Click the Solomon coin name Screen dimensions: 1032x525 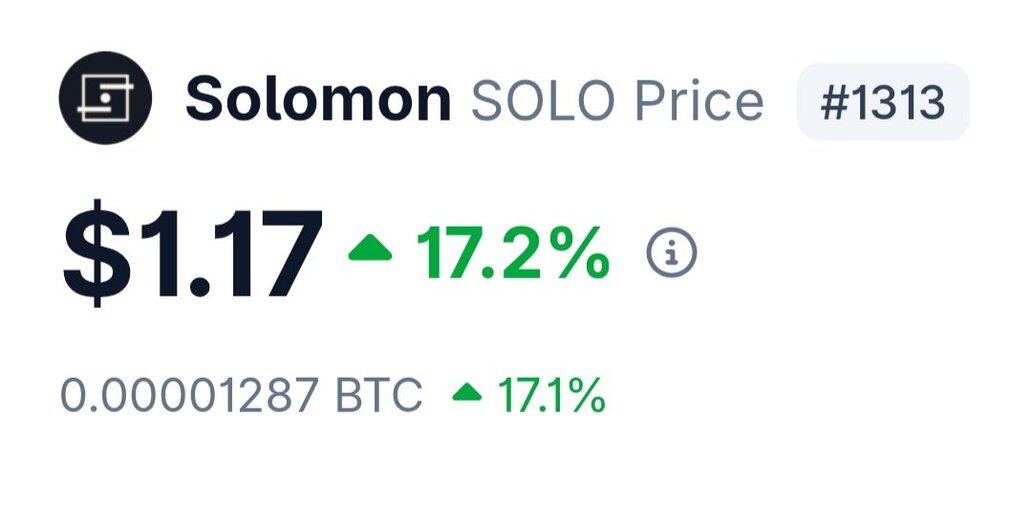tap(318, 100)
